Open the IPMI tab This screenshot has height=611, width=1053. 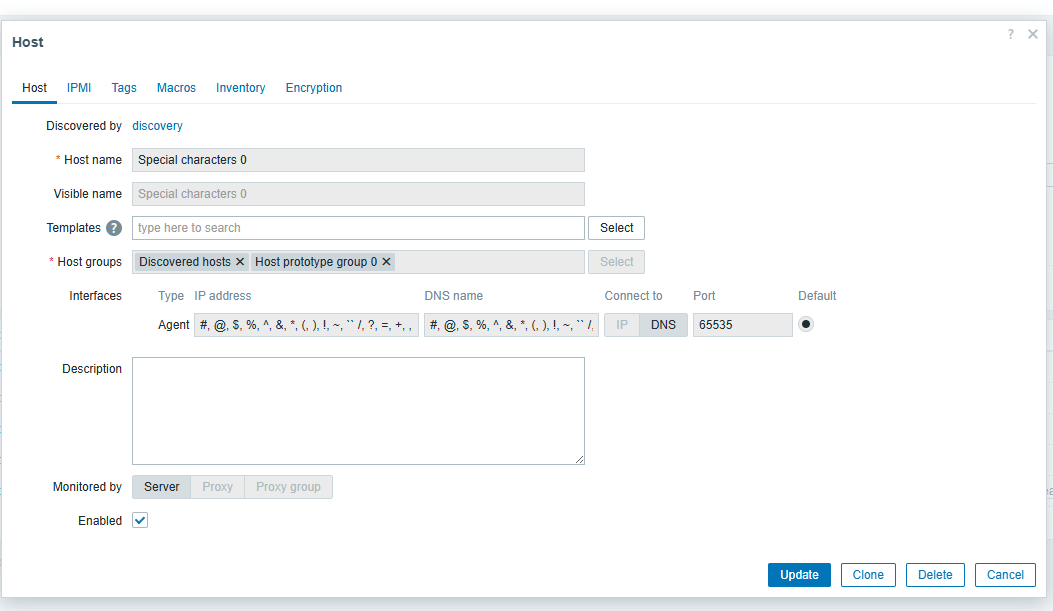(79, 88)
